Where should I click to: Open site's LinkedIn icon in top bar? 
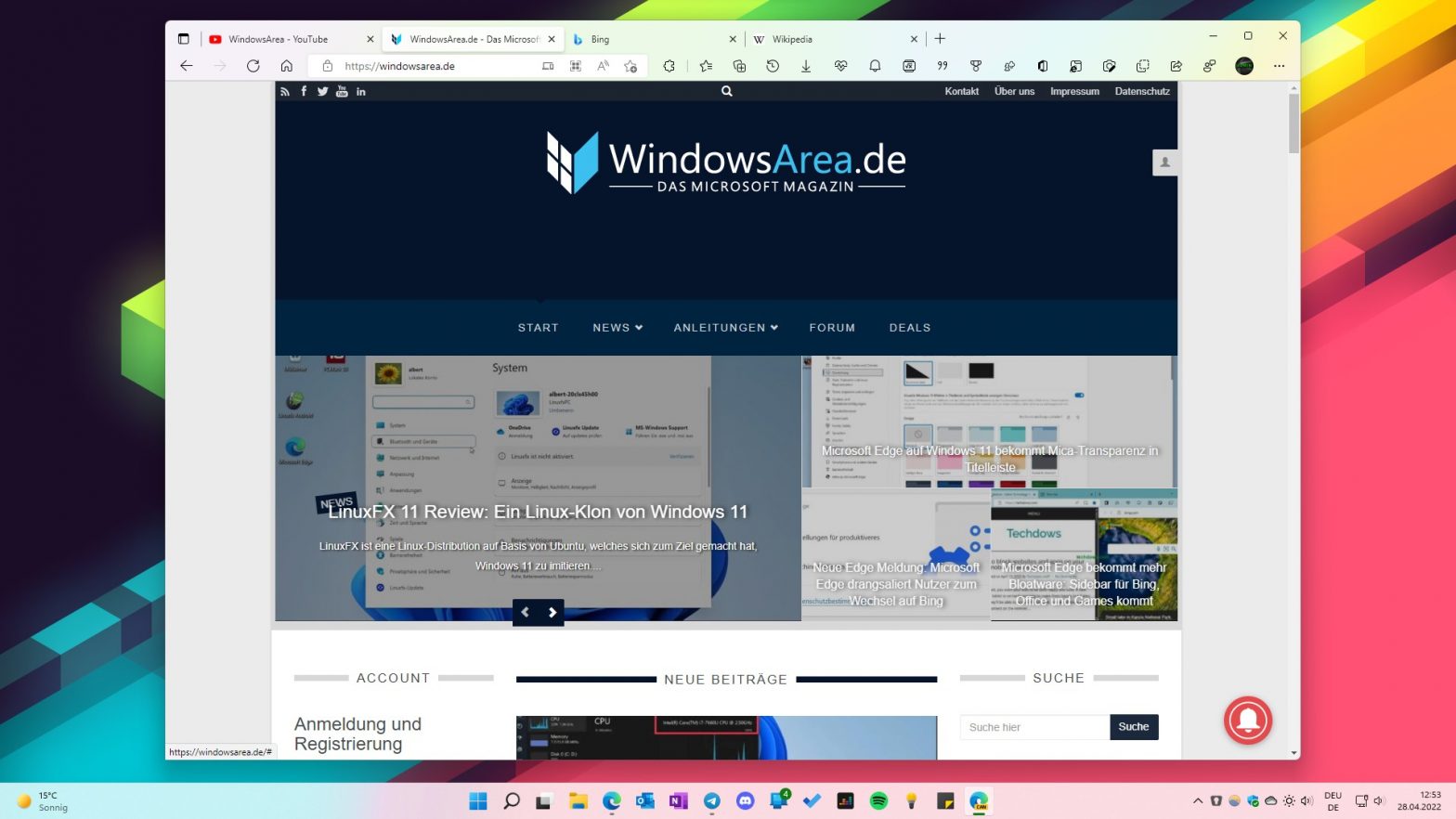tap(361, 92)
